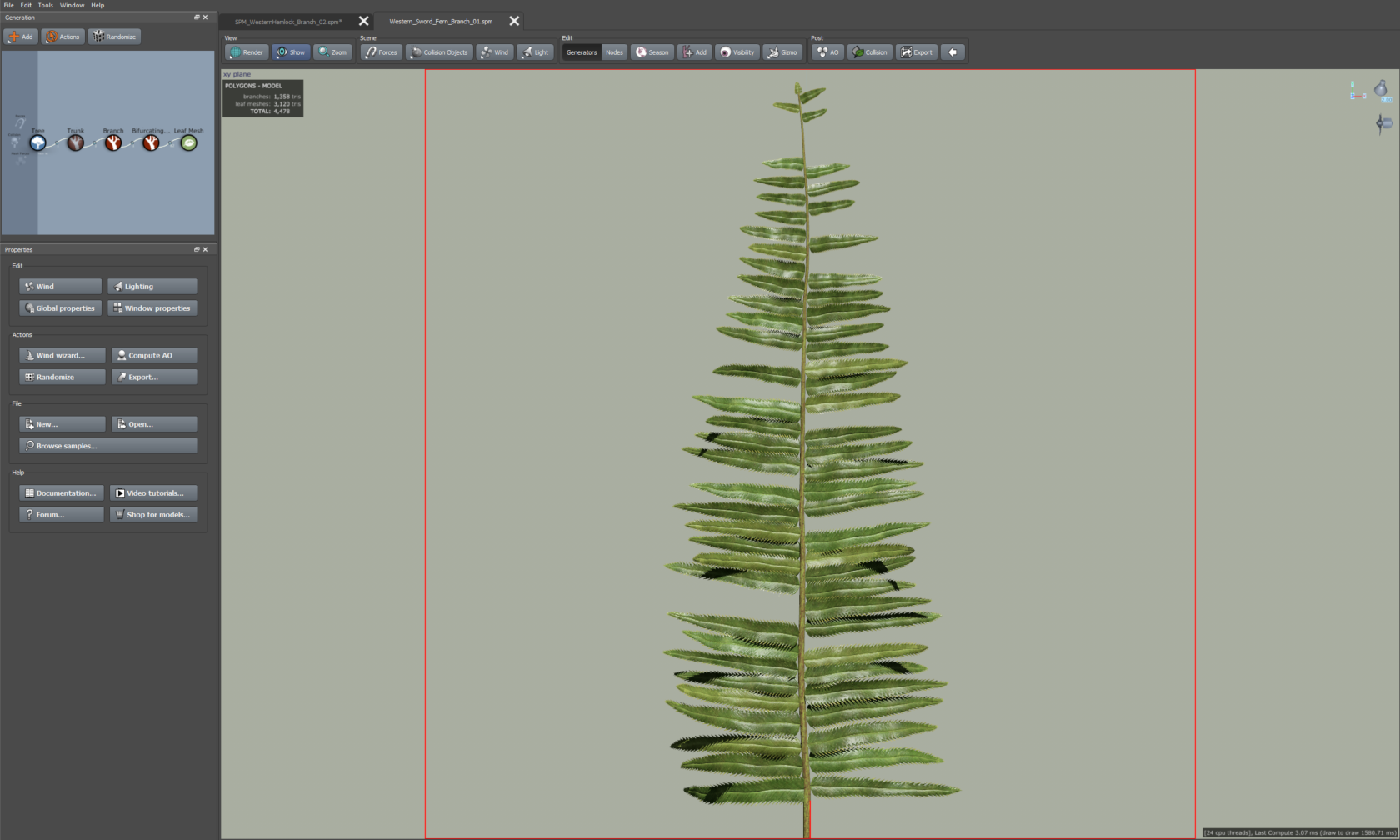This screenshot has width=1400, height=840.
Task: Switch to the SPM_WesternHemlock_Branch_02.spm tab
Action: (x=287, y=22)
